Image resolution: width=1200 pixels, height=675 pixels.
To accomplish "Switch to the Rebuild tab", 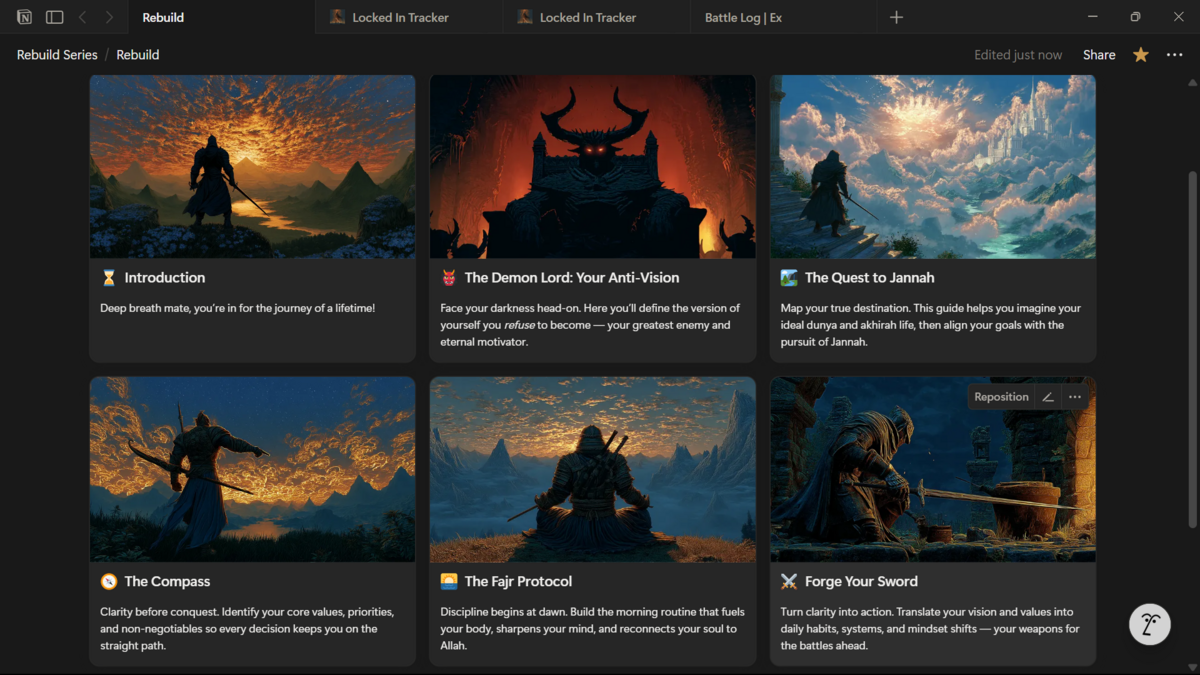I will [220, 17].
